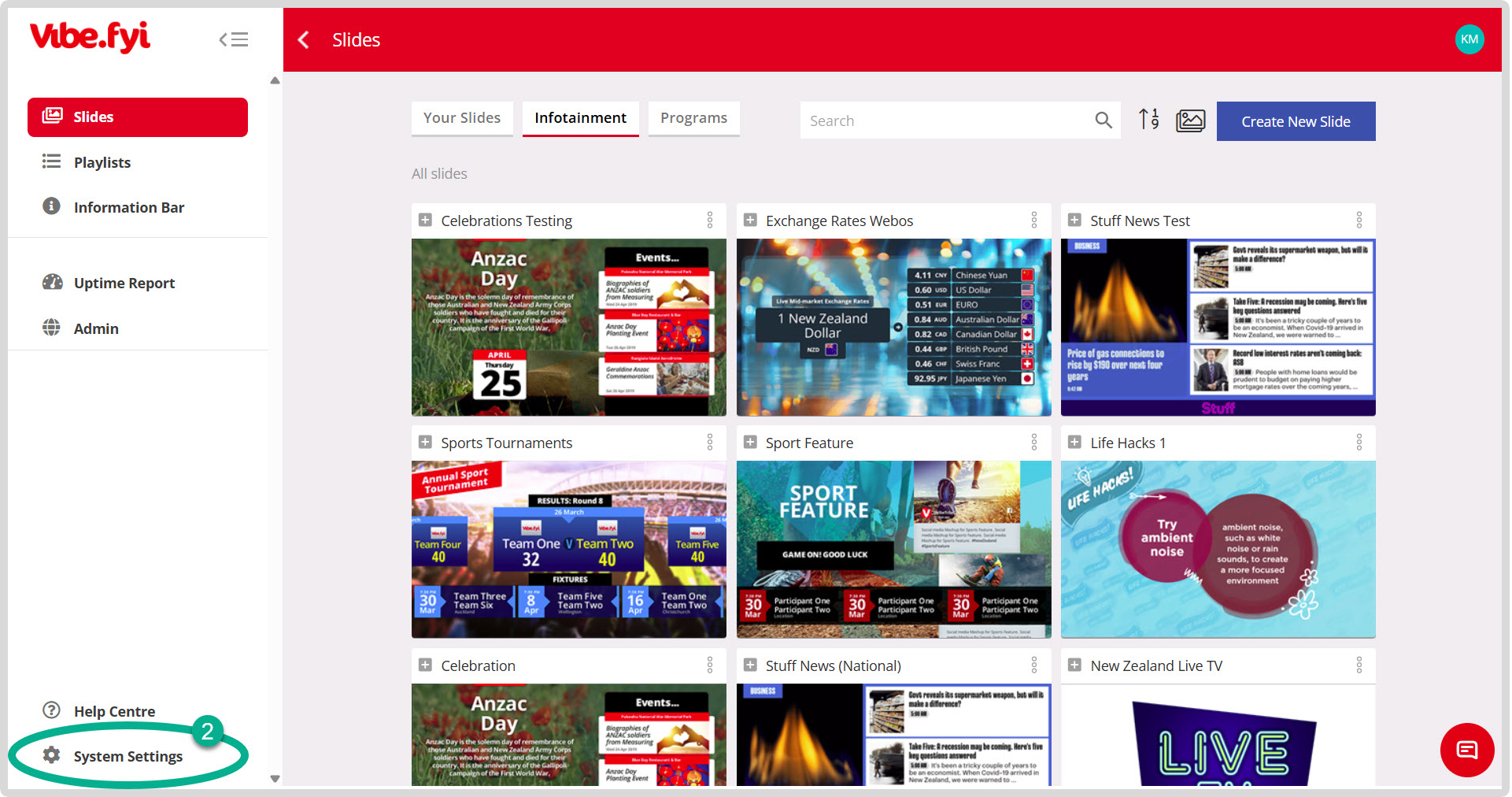Add the Stuff News Test slide with plus icon
Viewport: 1512px width, 797px height.
[1074, 221]
